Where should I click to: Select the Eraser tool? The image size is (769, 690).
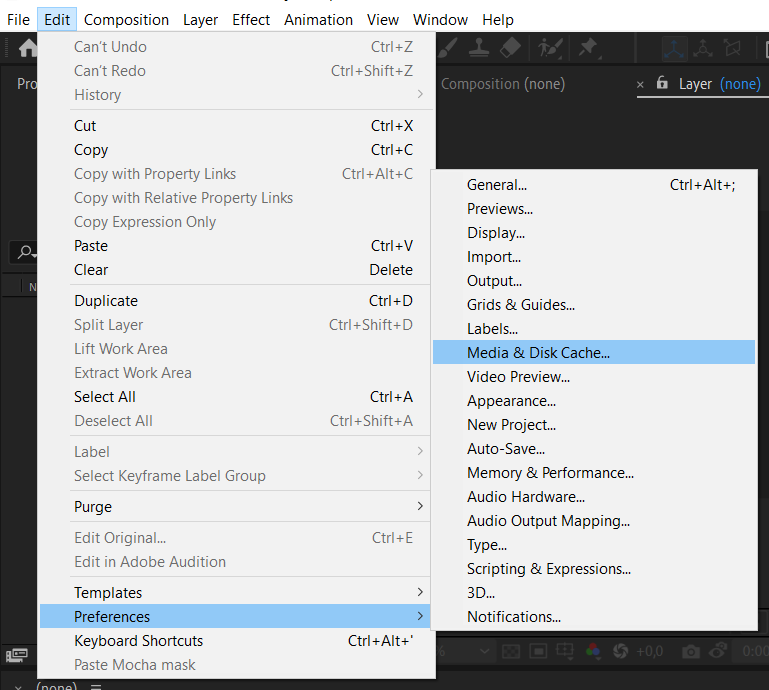point(510,48)
